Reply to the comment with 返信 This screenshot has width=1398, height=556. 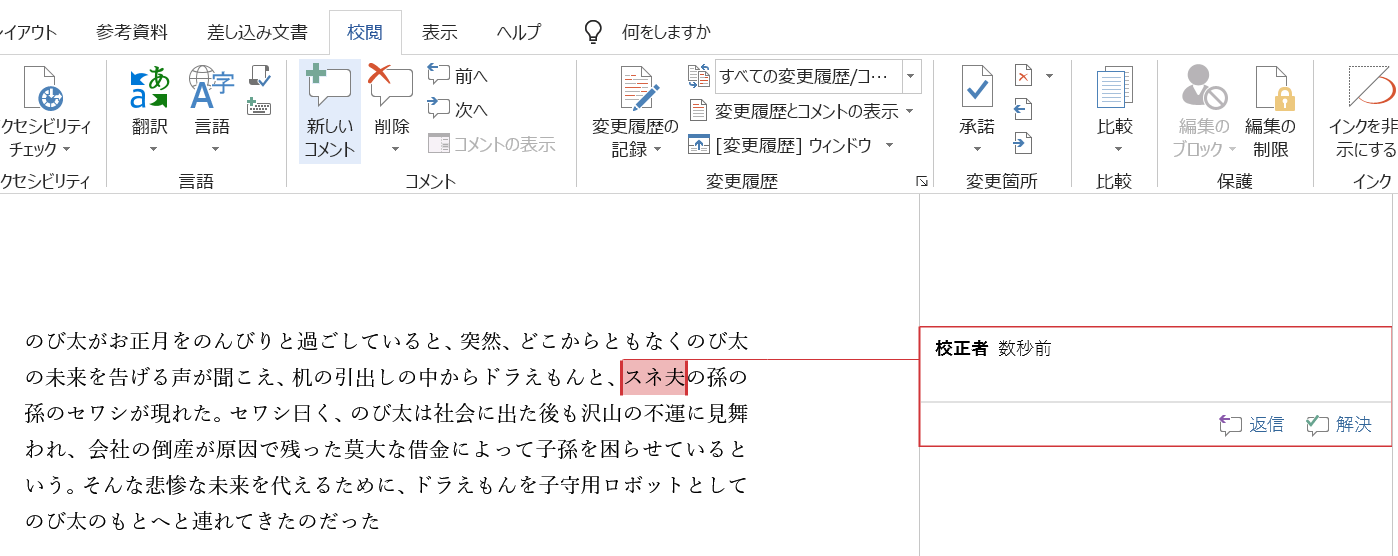point(1252,425)
